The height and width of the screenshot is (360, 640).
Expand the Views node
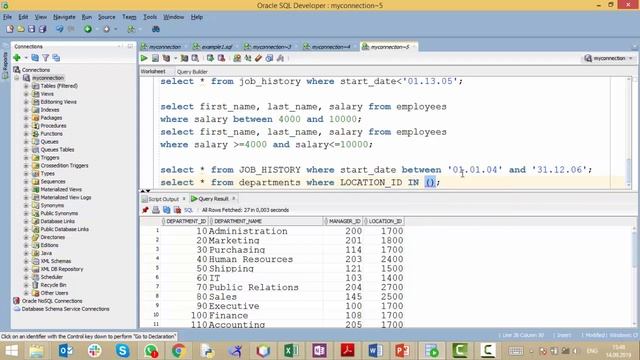26,94
